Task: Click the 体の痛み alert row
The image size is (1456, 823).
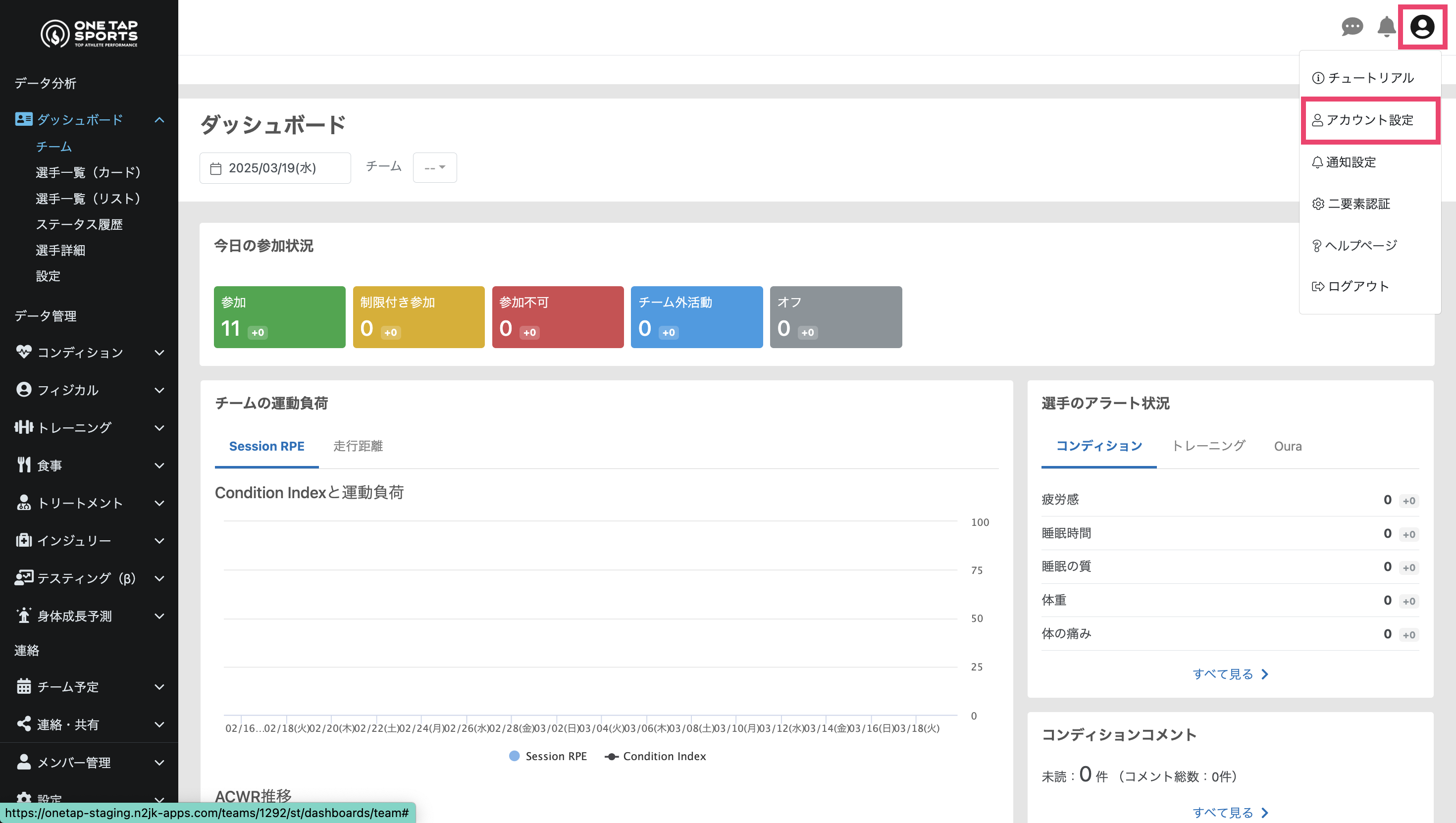Action: tap(1230, 634)
